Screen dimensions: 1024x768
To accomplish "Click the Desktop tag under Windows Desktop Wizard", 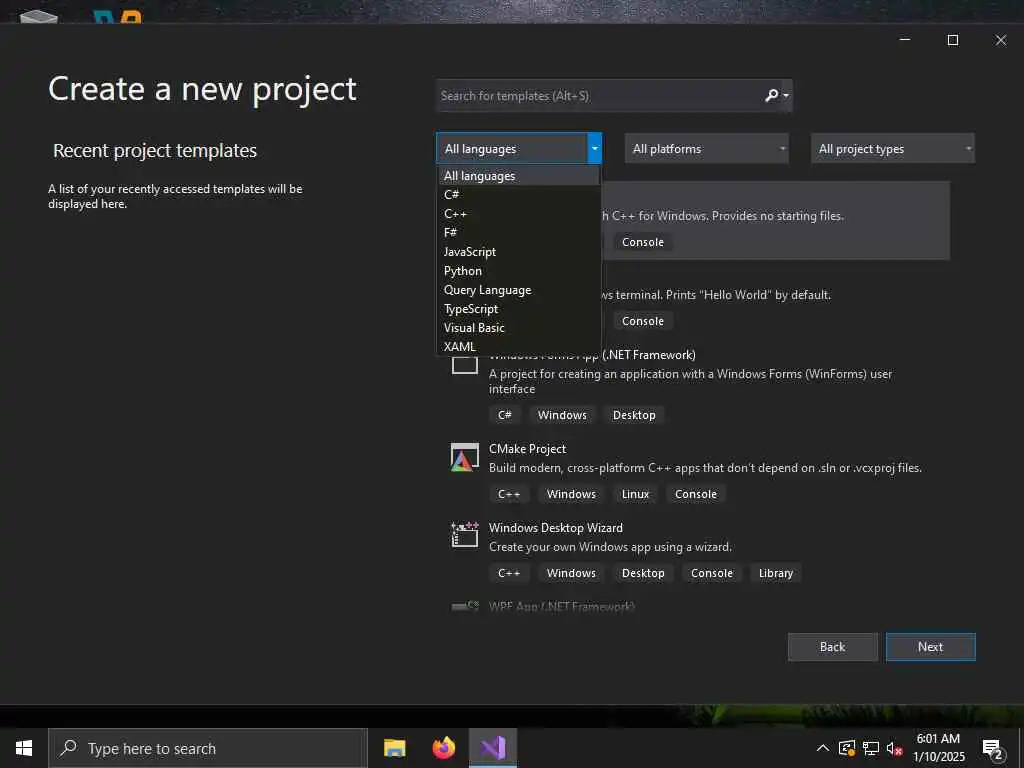I will (x=643, y=573).
